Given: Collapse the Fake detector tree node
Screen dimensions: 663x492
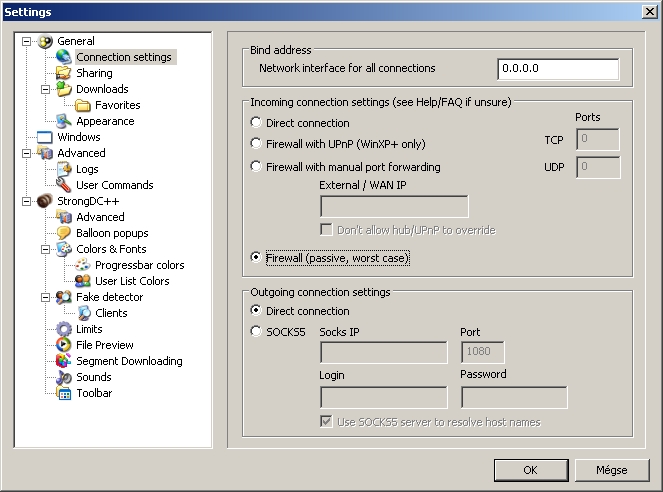Looking at the screenshot, I should [x=45, y=297].
